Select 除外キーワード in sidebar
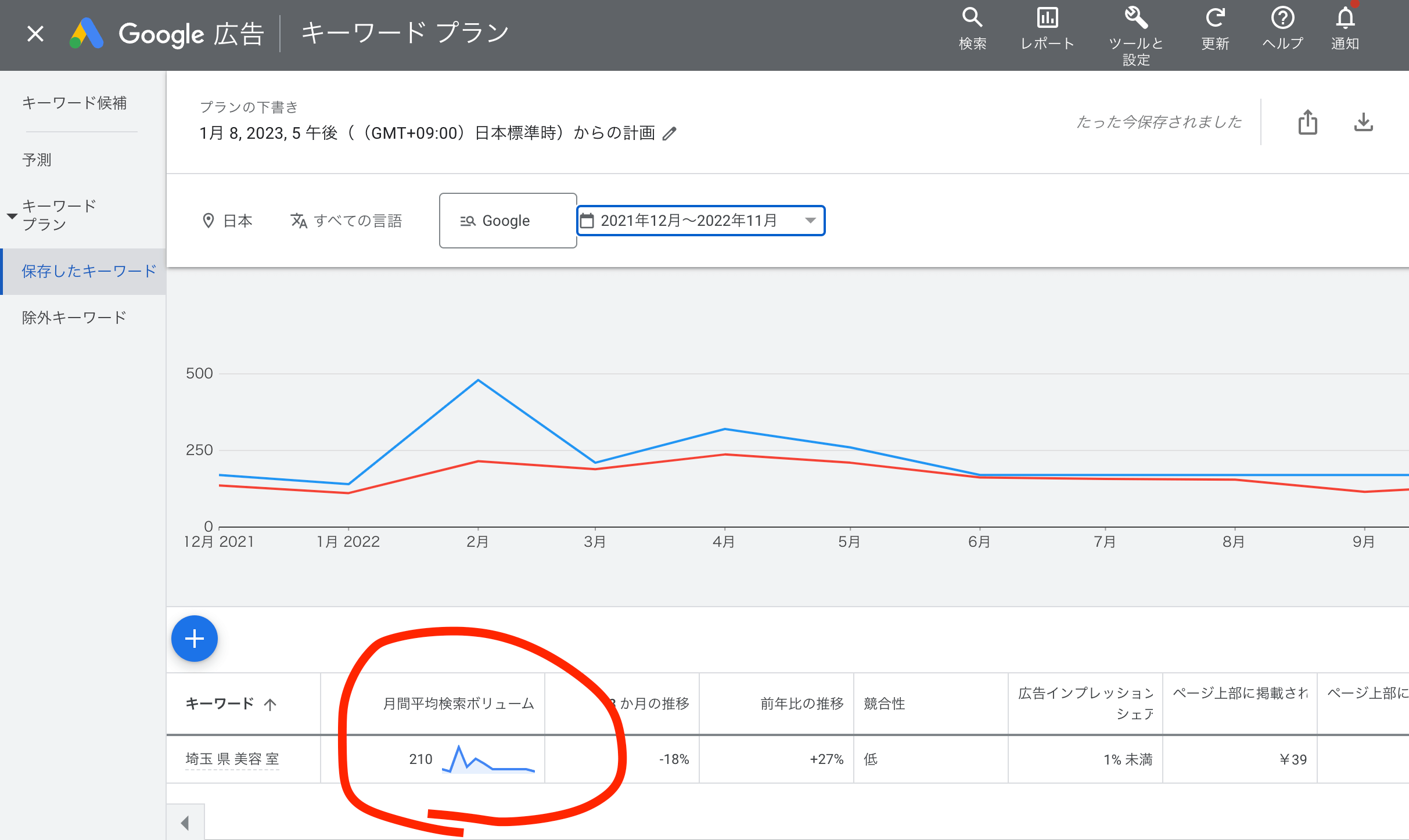Image resolution: width=1409 pixels, height=840 pixels. click(x=74, y=318)
